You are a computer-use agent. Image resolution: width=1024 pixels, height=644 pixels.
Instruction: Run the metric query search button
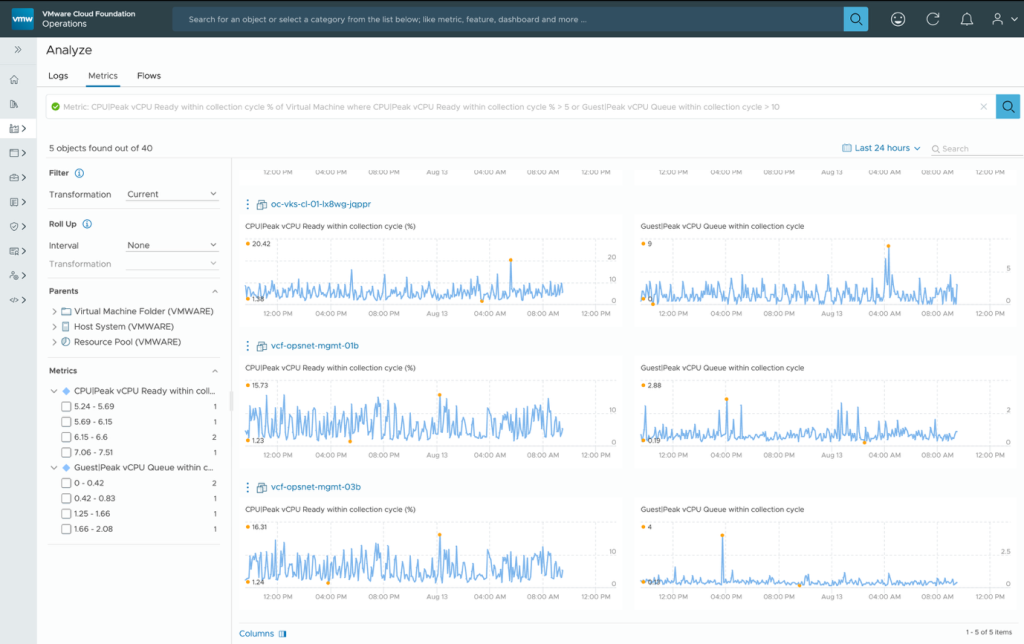1009,106
